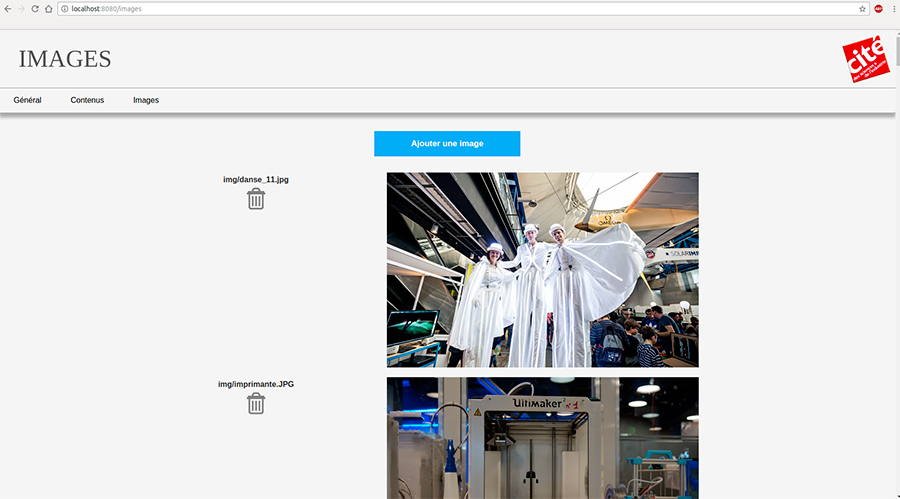This screenshot has width=900, height=499.
Task: Open the red adblock extension icon
Action: (x=878, y=9)
